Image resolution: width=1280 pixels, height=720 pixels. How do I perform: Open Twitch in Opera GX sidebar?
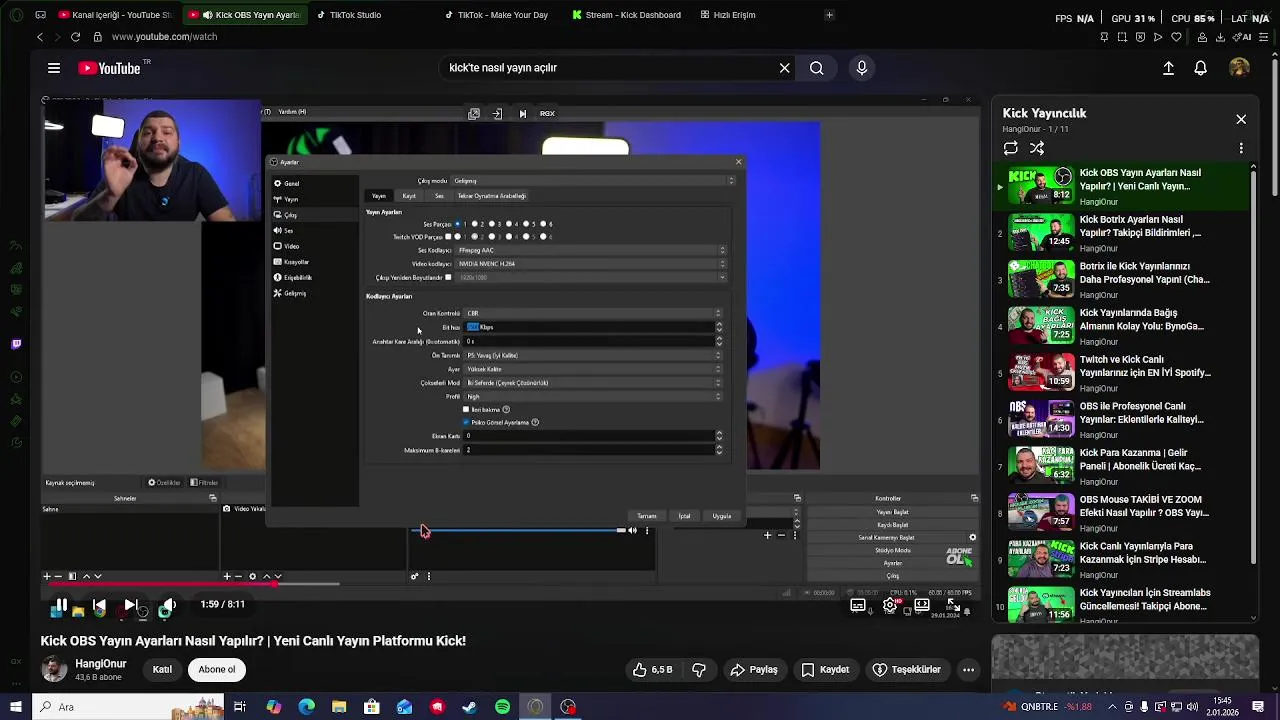click(x=16, y=345)
